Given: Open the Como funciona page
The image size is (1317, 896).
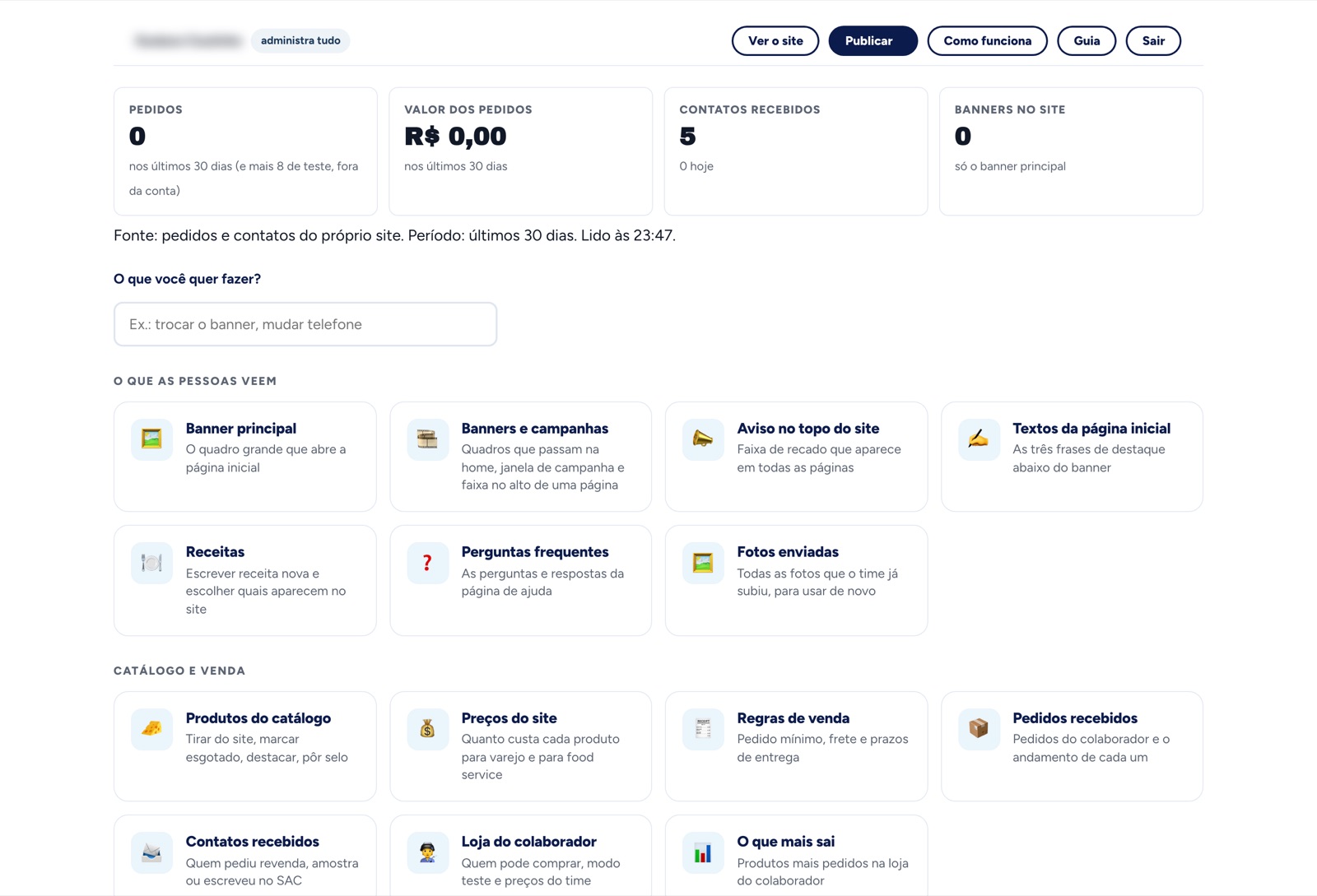Looking at the screenshot, I should coord(987,41).
